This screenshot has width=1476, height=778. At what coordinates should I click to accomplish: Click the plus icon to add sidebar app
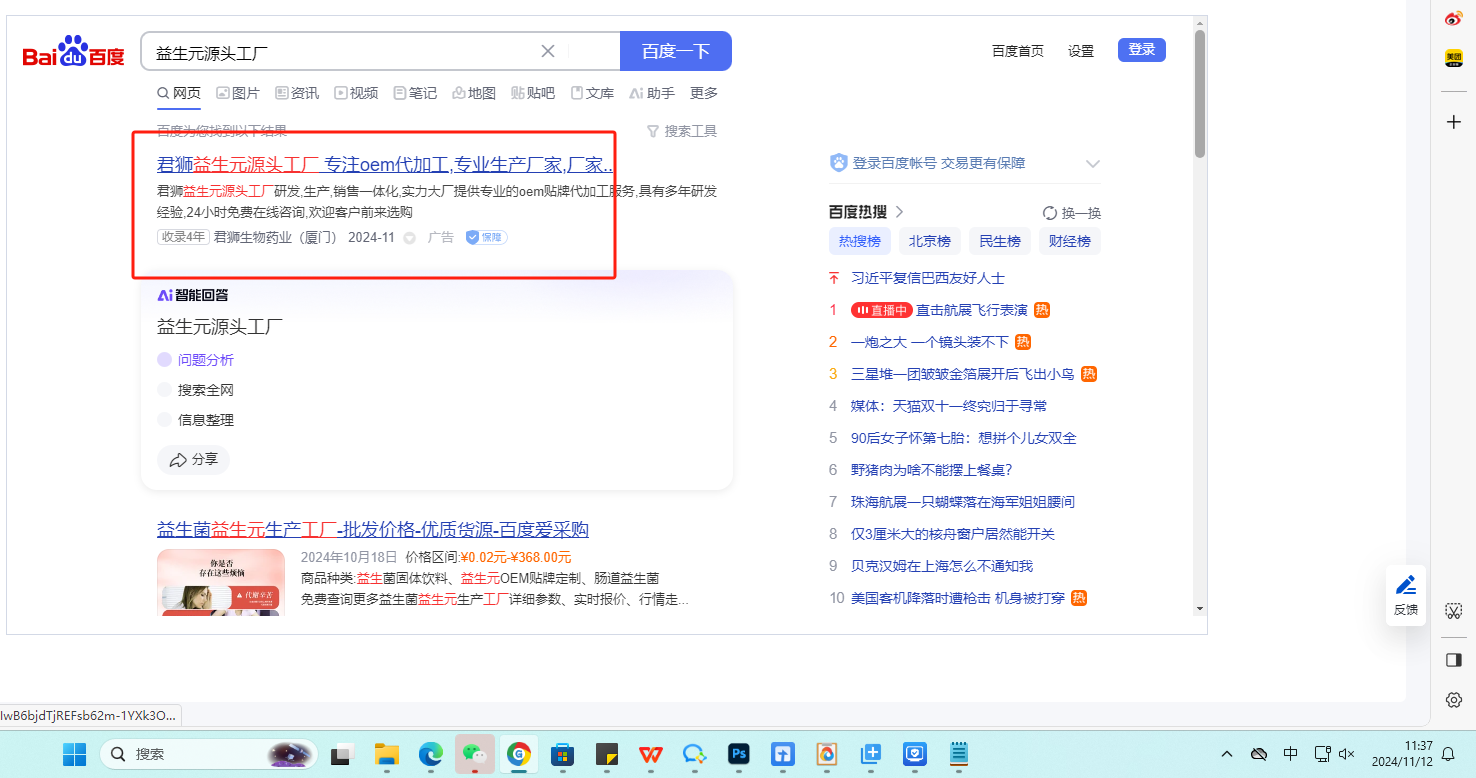1454,122
